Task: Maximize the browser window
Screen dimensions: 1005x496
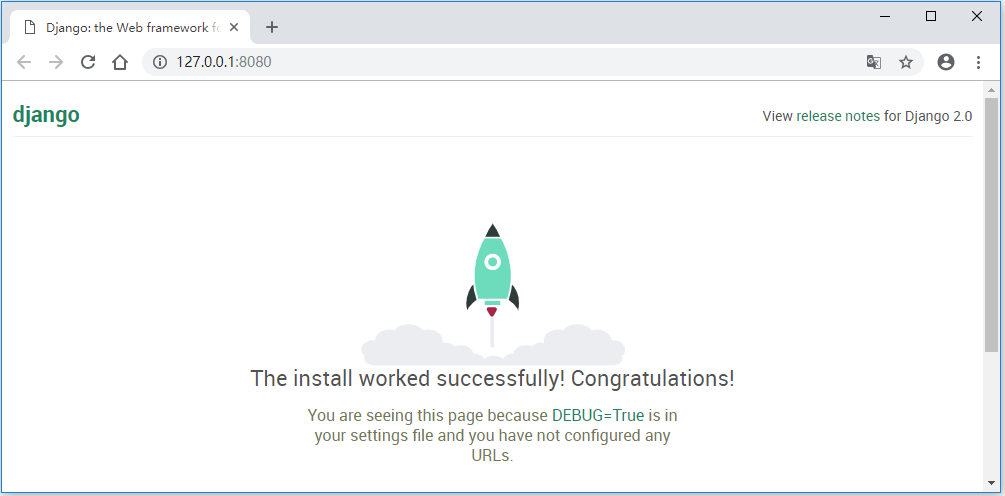Action: [931, 17]
